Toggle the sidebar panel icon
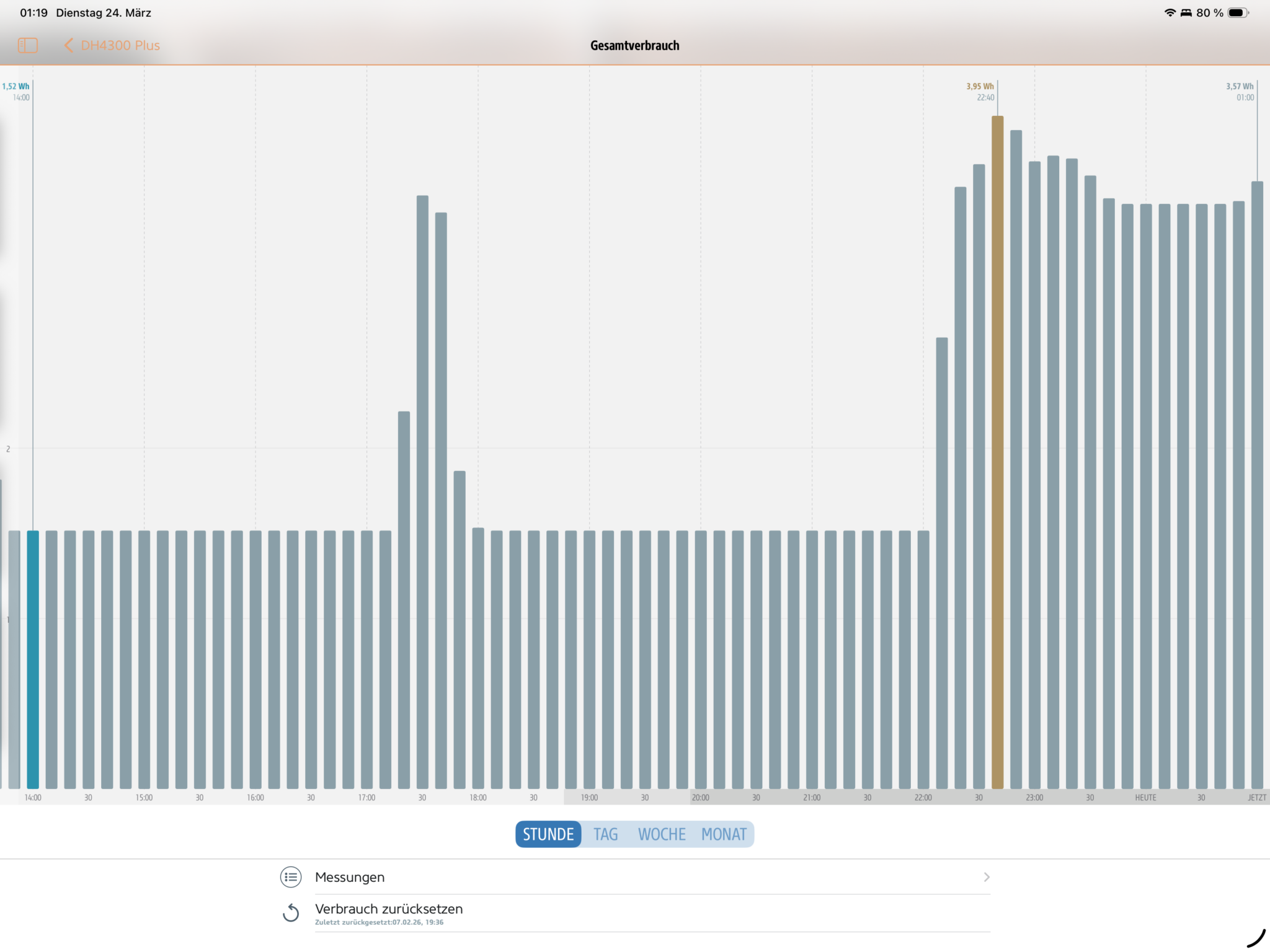This screenshot has height=952, width=1270. pos(28,45)
